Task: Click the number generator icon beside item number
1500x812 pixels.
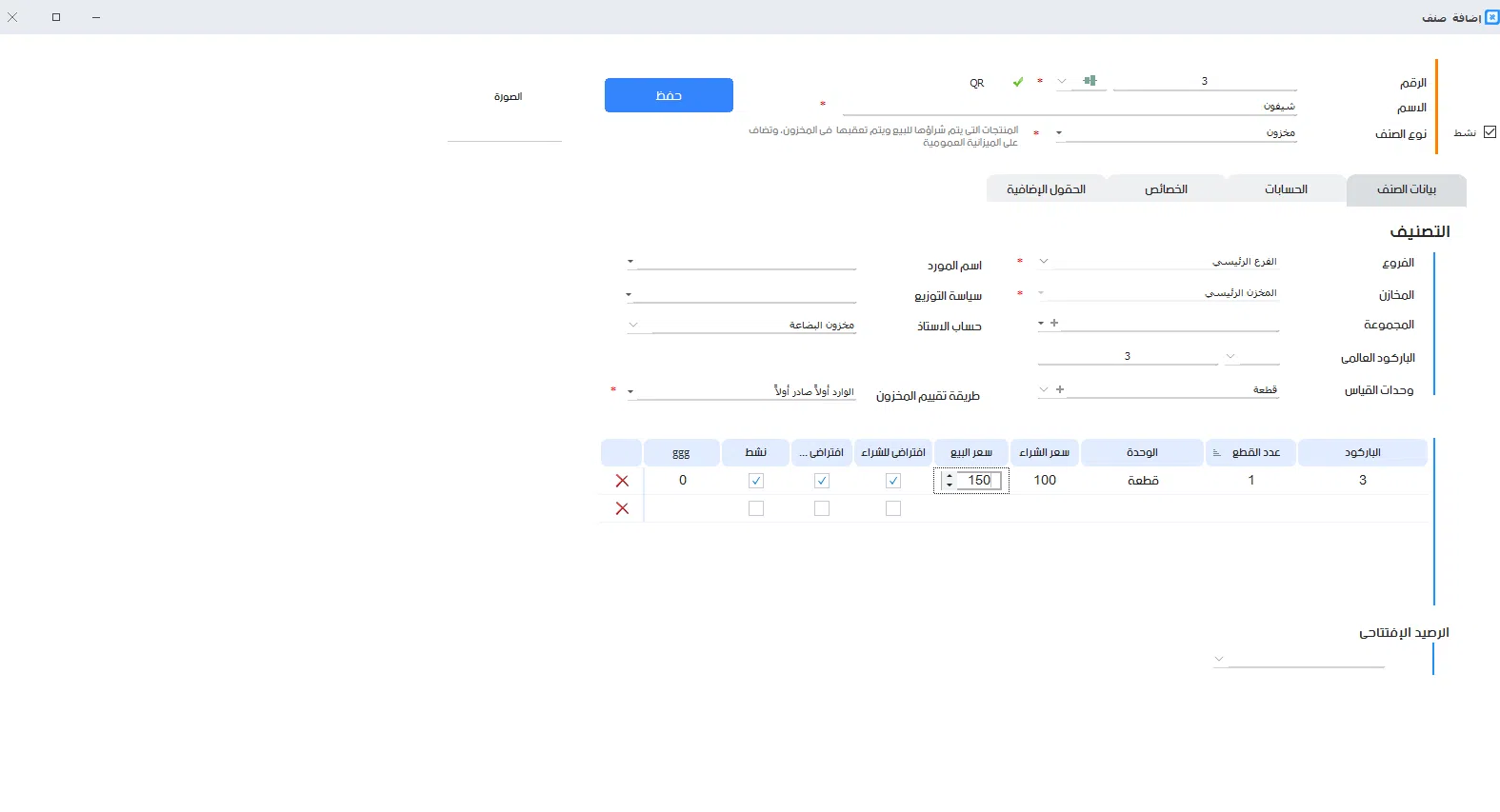Action: click(x=1090, y=81)
